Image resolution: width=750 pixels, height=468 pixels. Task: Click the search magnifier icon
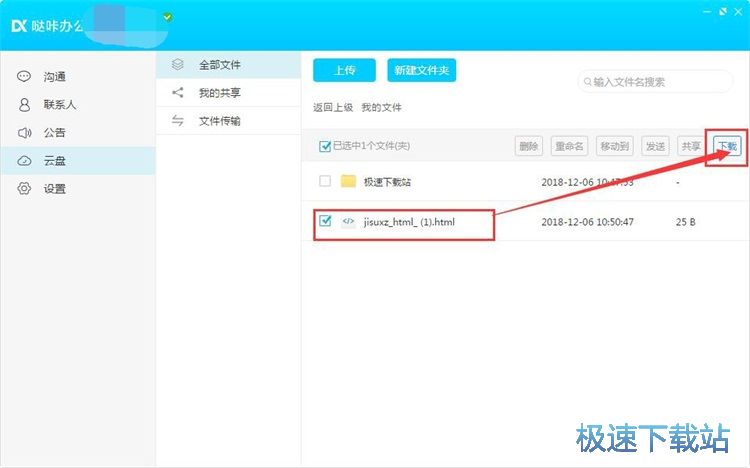pyautogui.click(x=587, y=82)
